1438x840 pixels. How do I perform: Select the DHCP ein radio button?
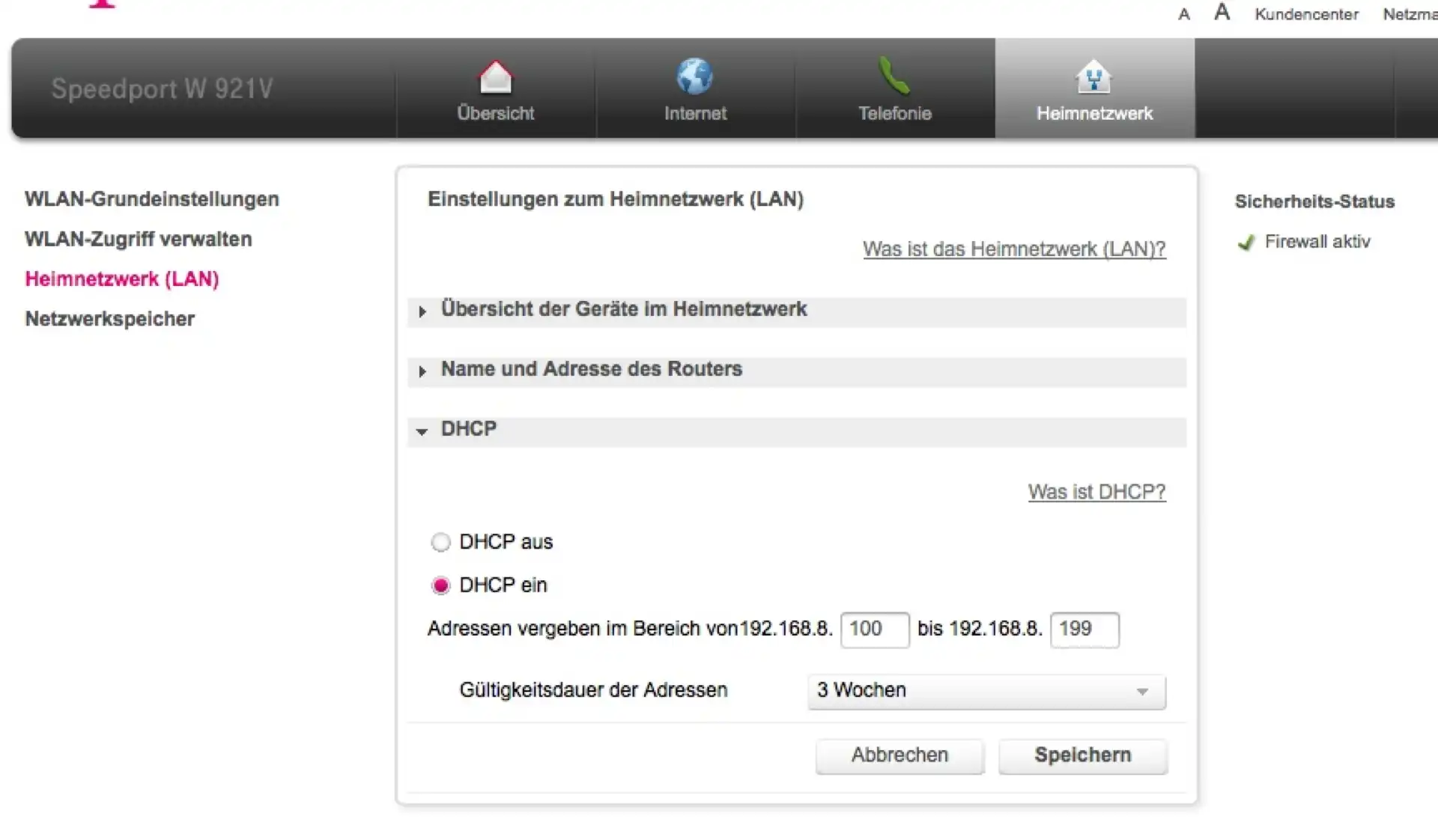(440, 585)
